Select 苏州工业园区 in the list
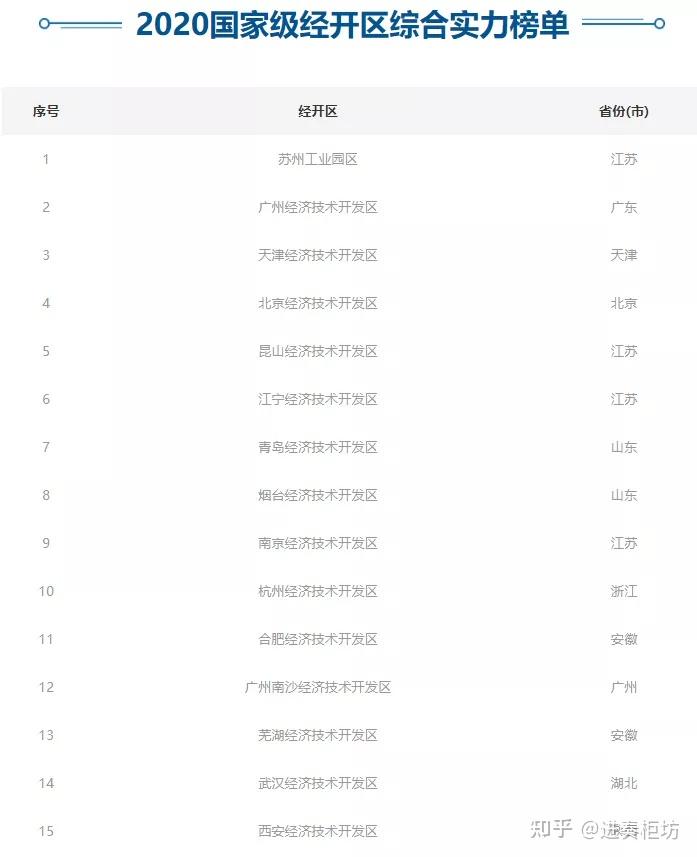Screen dimensions: 697x857 click(318, 159)
